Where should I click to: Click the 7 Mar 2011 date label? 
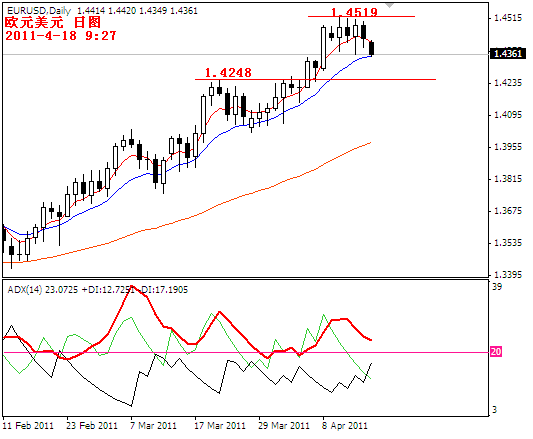point(154,426)
